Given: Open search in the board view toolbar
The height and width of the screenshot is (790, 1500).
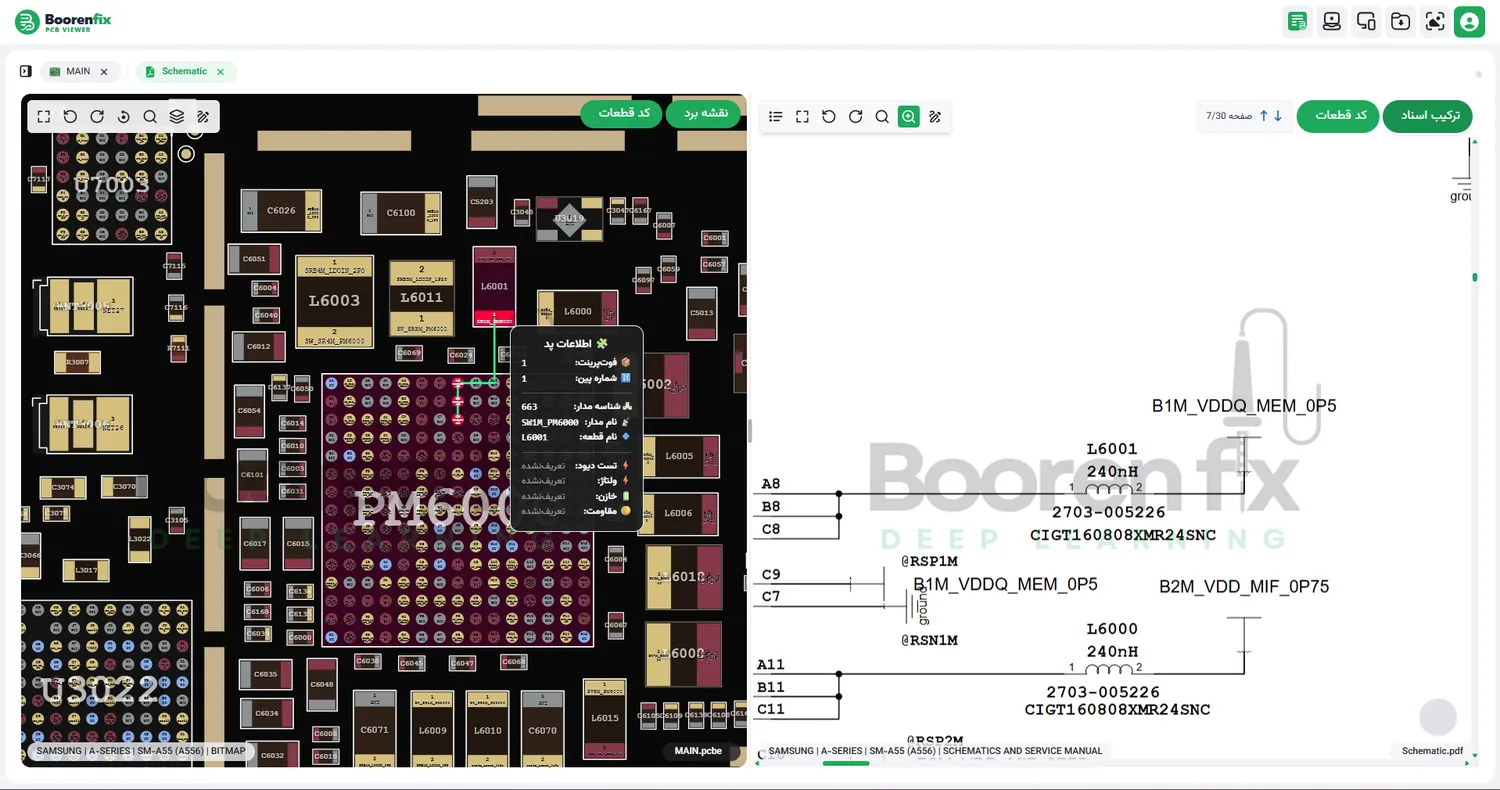Looking at the screenshot, I should pyautogui.click(x=150, y=117).
